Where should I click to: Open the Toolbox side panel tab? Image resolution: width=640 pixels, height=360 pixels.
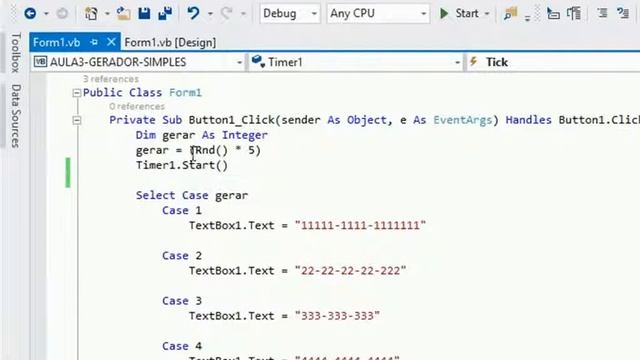(x=16, y=53)
